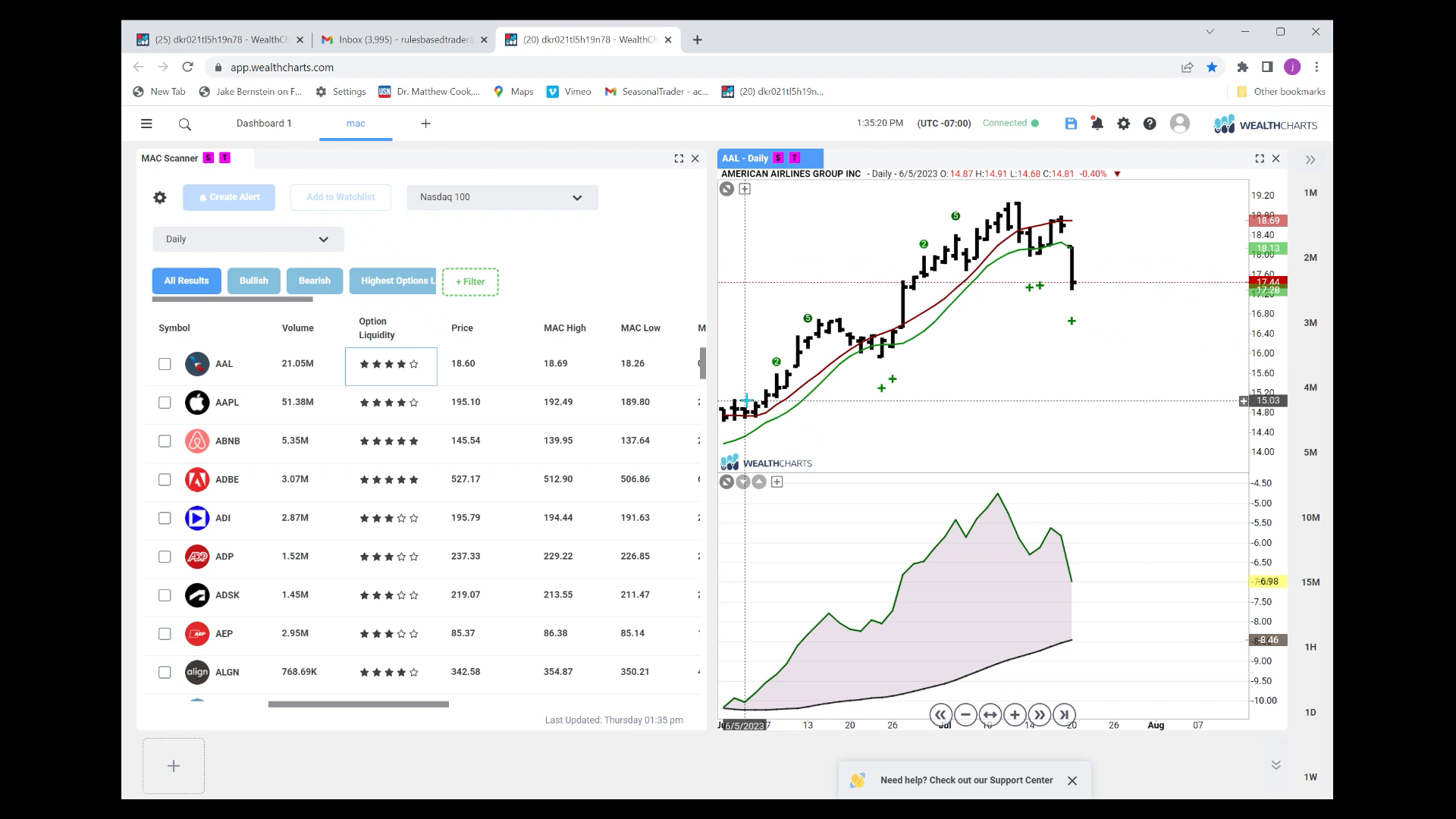Zoom out the chart with minus button
1456x819 pixels.
point(965,714)
